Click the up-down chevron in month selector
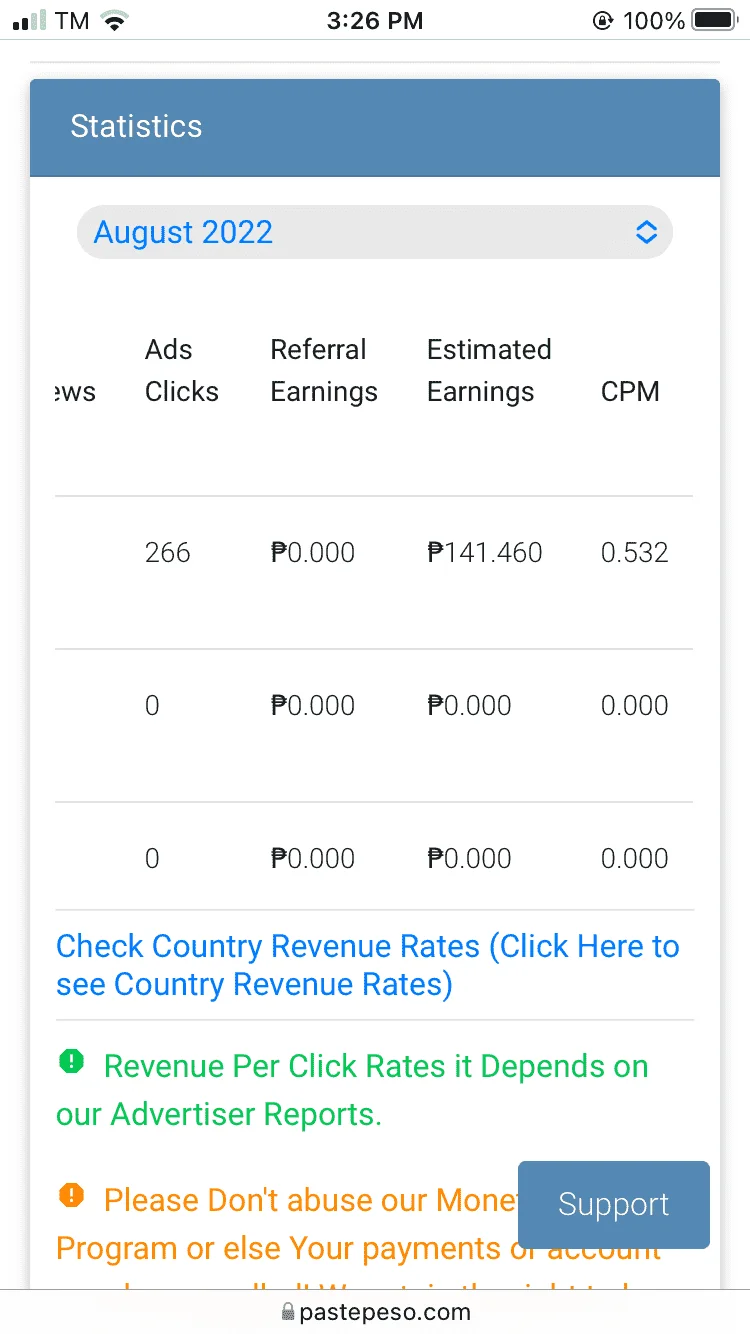The height and width of the screenshot is (1334, 750). point(647,232)
